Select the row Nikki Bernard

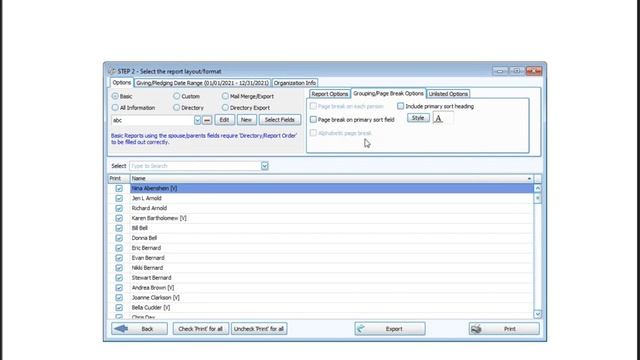pyautogui.click(x=331, y=268)
